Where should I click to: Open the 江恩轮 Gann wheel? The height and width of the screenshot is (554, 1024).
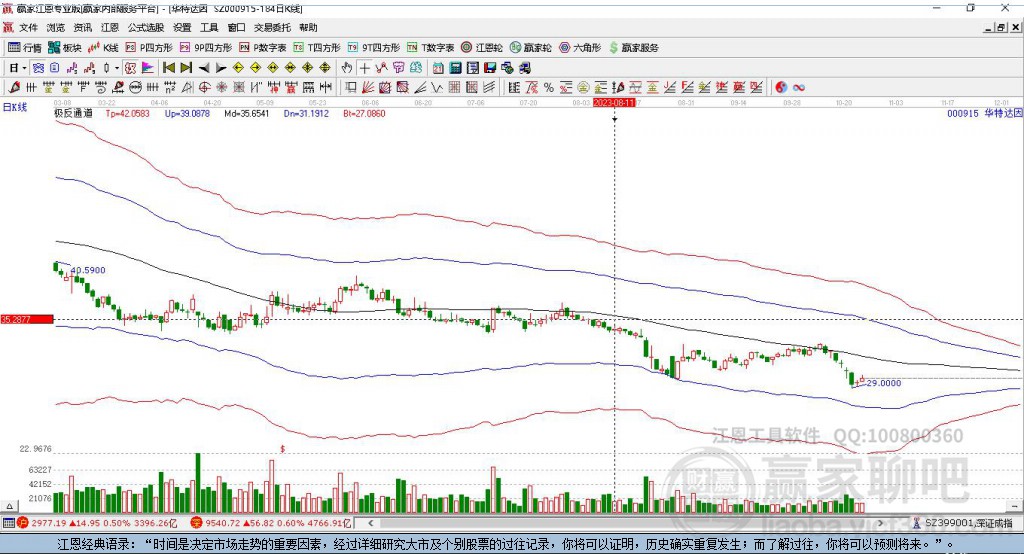[x=482, y=48]
